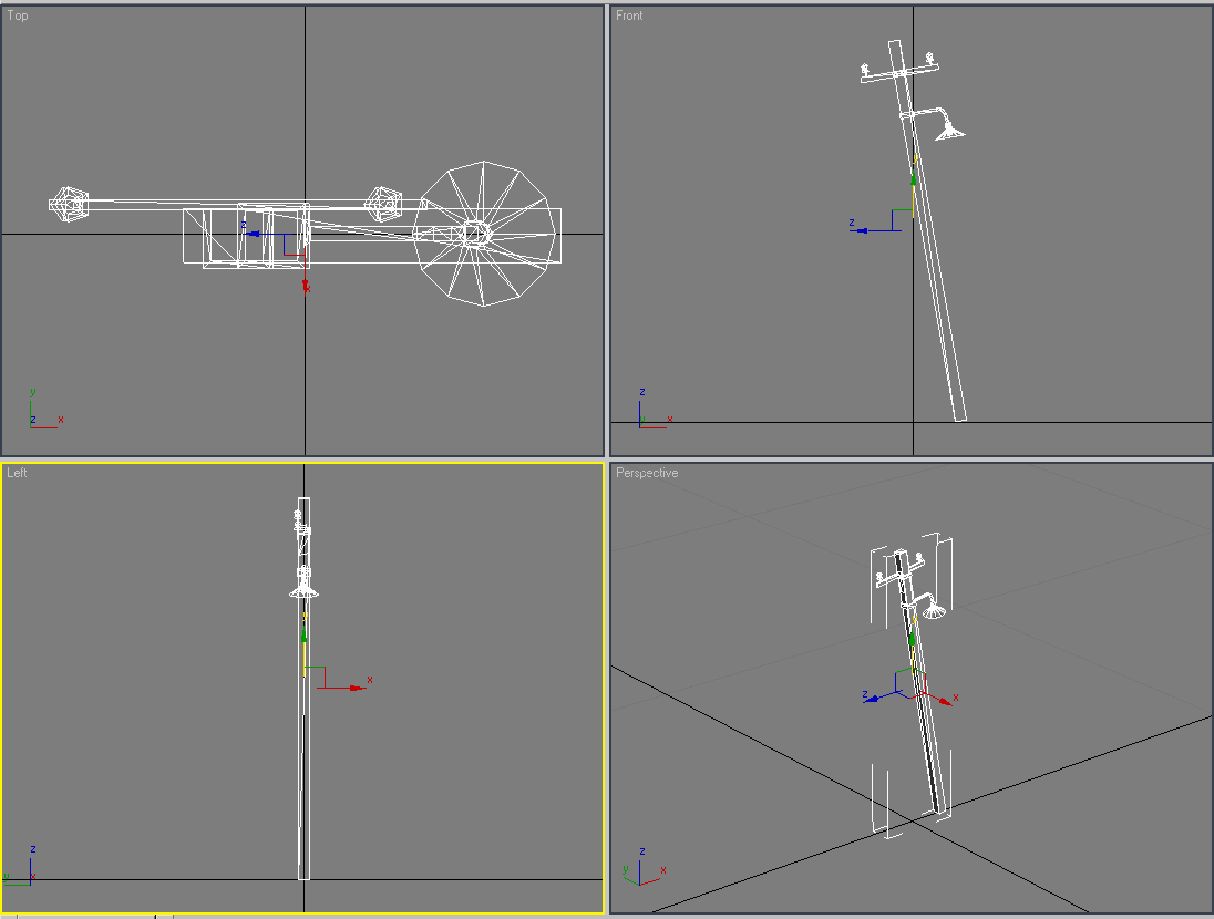Image resolution: width=1214 pixels, height=919 pixels.
Task: Select blue Z-axis gizmo arrow in Front viewport
Action: [859, 230]
